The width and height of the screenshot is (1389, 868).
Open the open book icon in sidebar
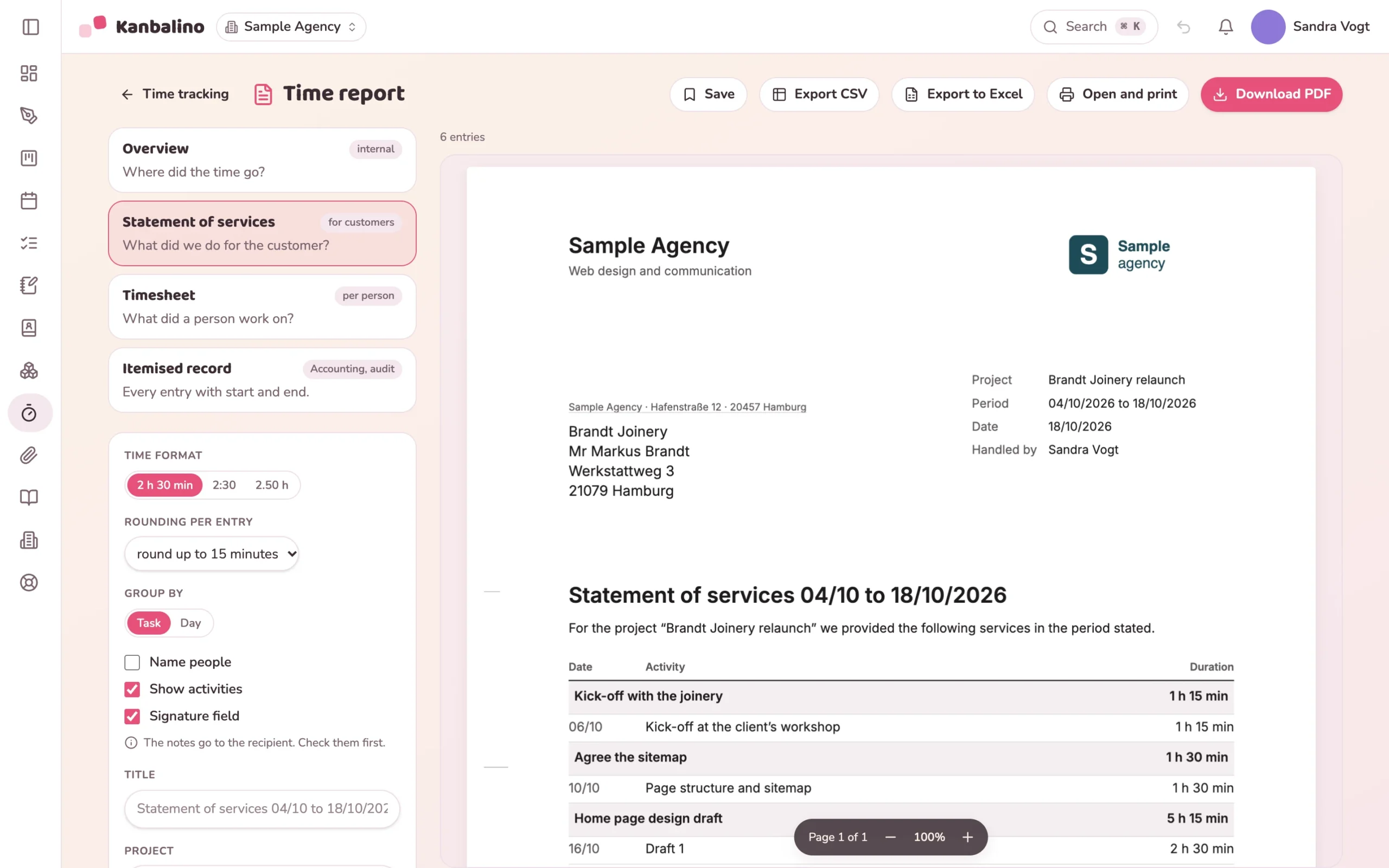point(29,497)
